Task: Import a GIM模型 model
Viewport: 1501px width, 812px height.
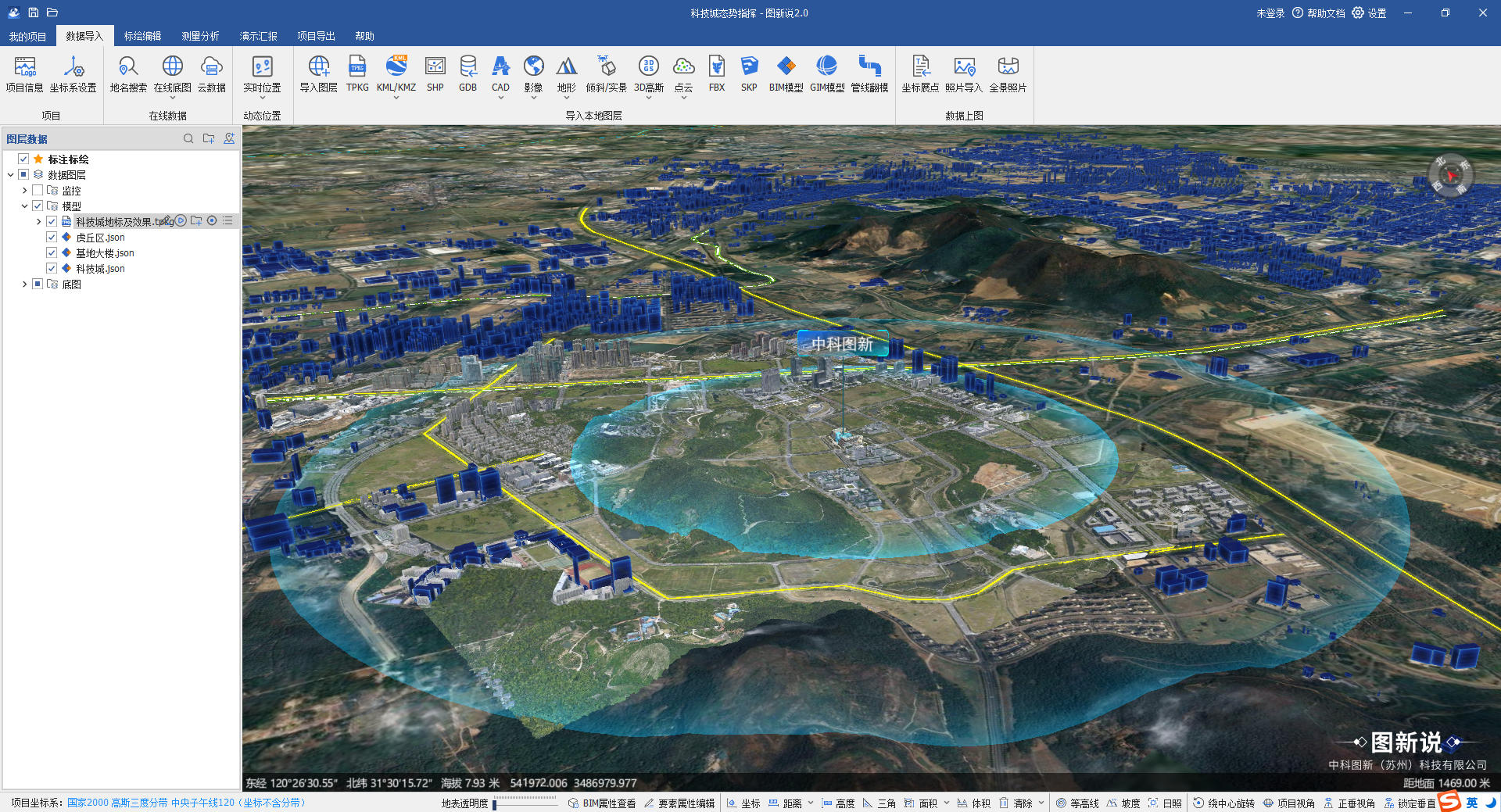Action: click(x=827, y=74)
